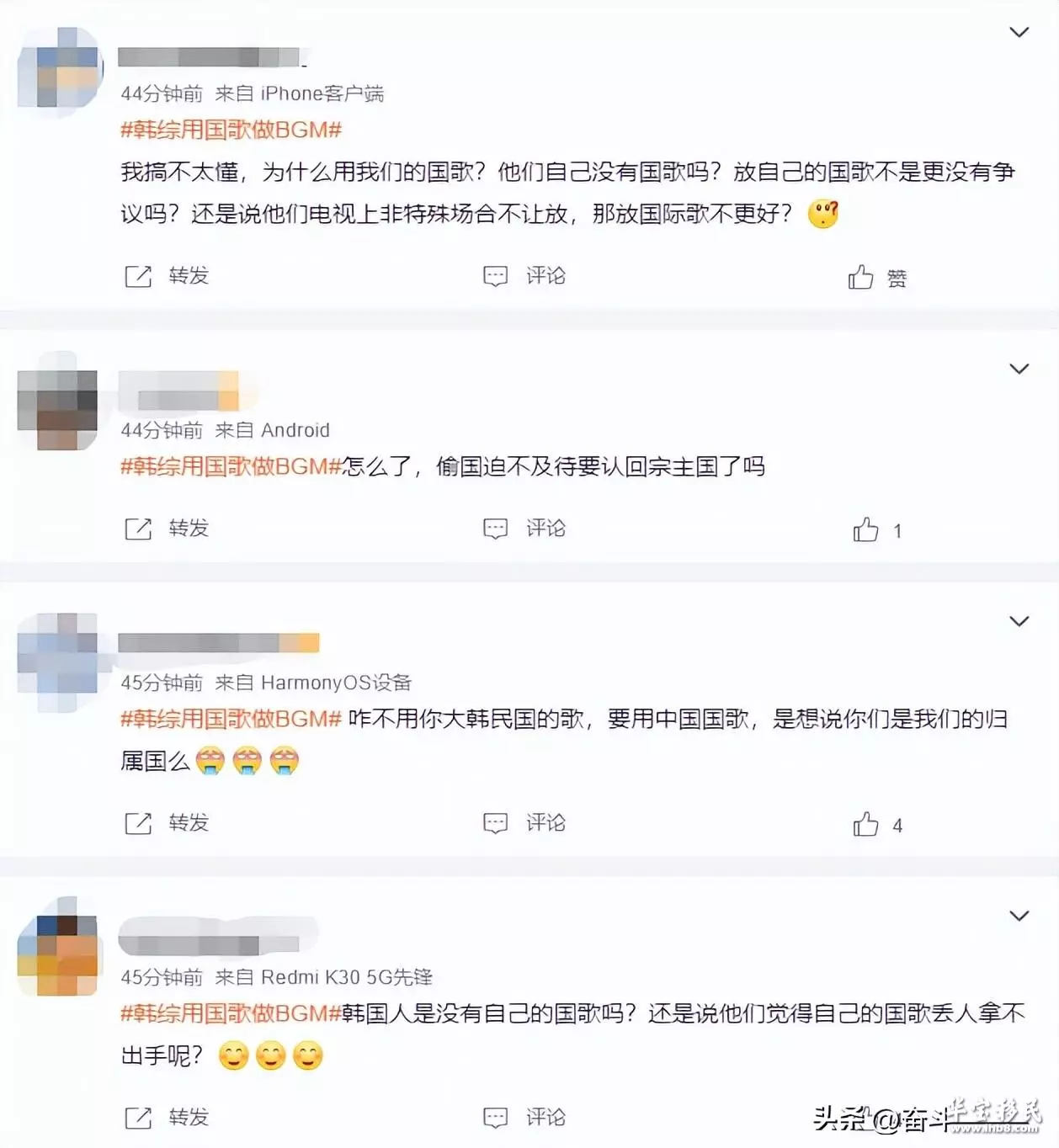This screenshot has width=1059, height=1148.
Task: Click 转发 text on the Android post
Action: pyautogui.click(x=189, y=528)
